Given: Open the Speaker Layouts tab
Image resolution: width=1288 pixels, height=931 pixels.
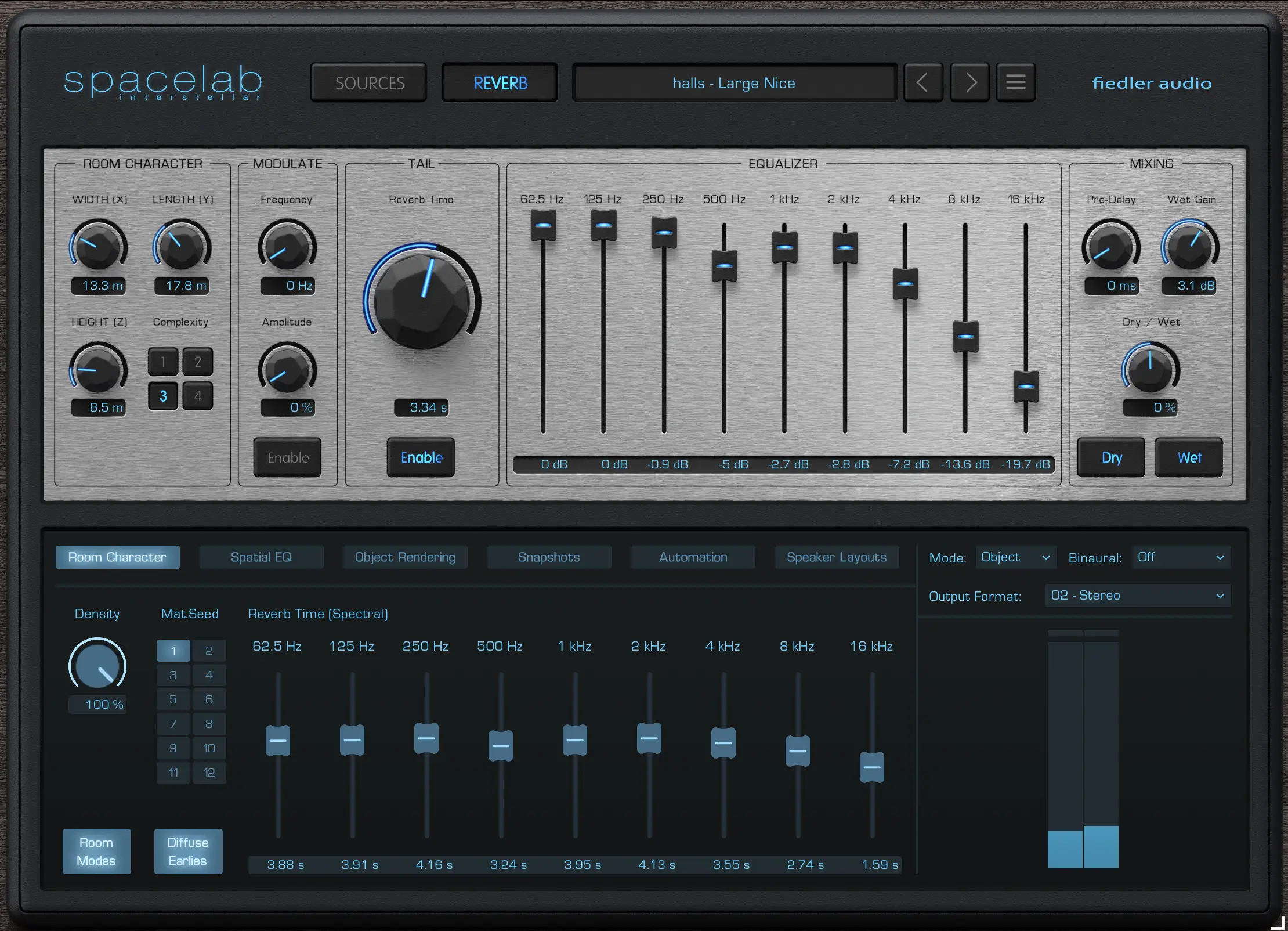Looking at the screenshot, I should coord(836,557).
